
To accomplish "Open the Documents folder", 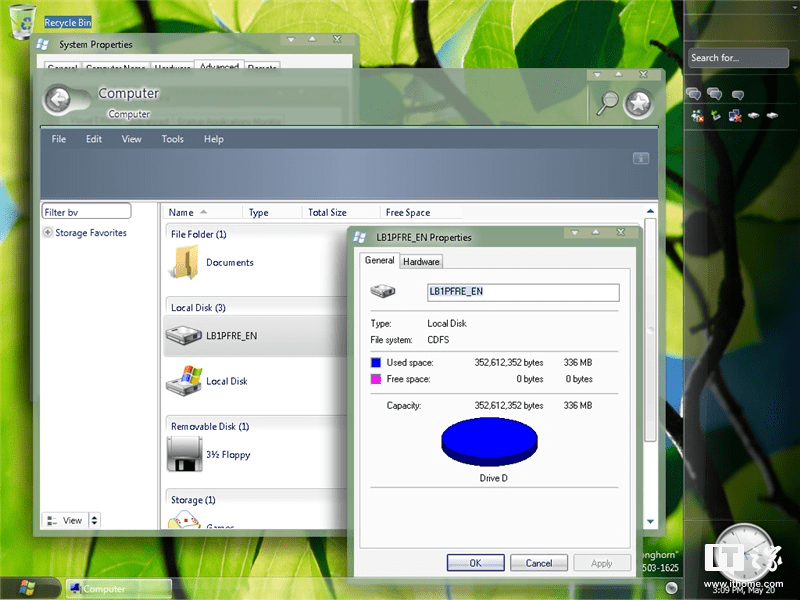I will tap(229, 264).
